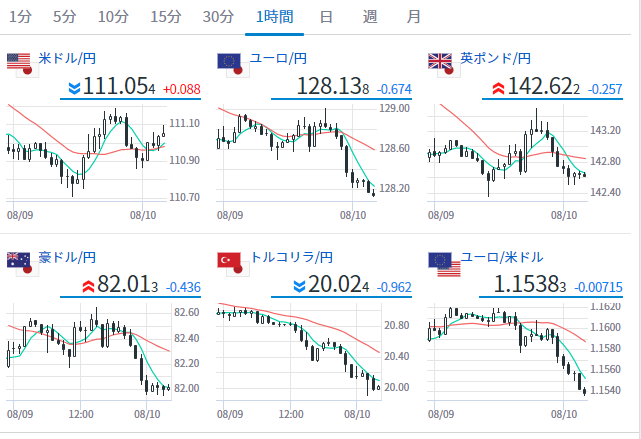Click the EU/US flag icon
This screenshot has height=439, width=641.
[444, 264]
